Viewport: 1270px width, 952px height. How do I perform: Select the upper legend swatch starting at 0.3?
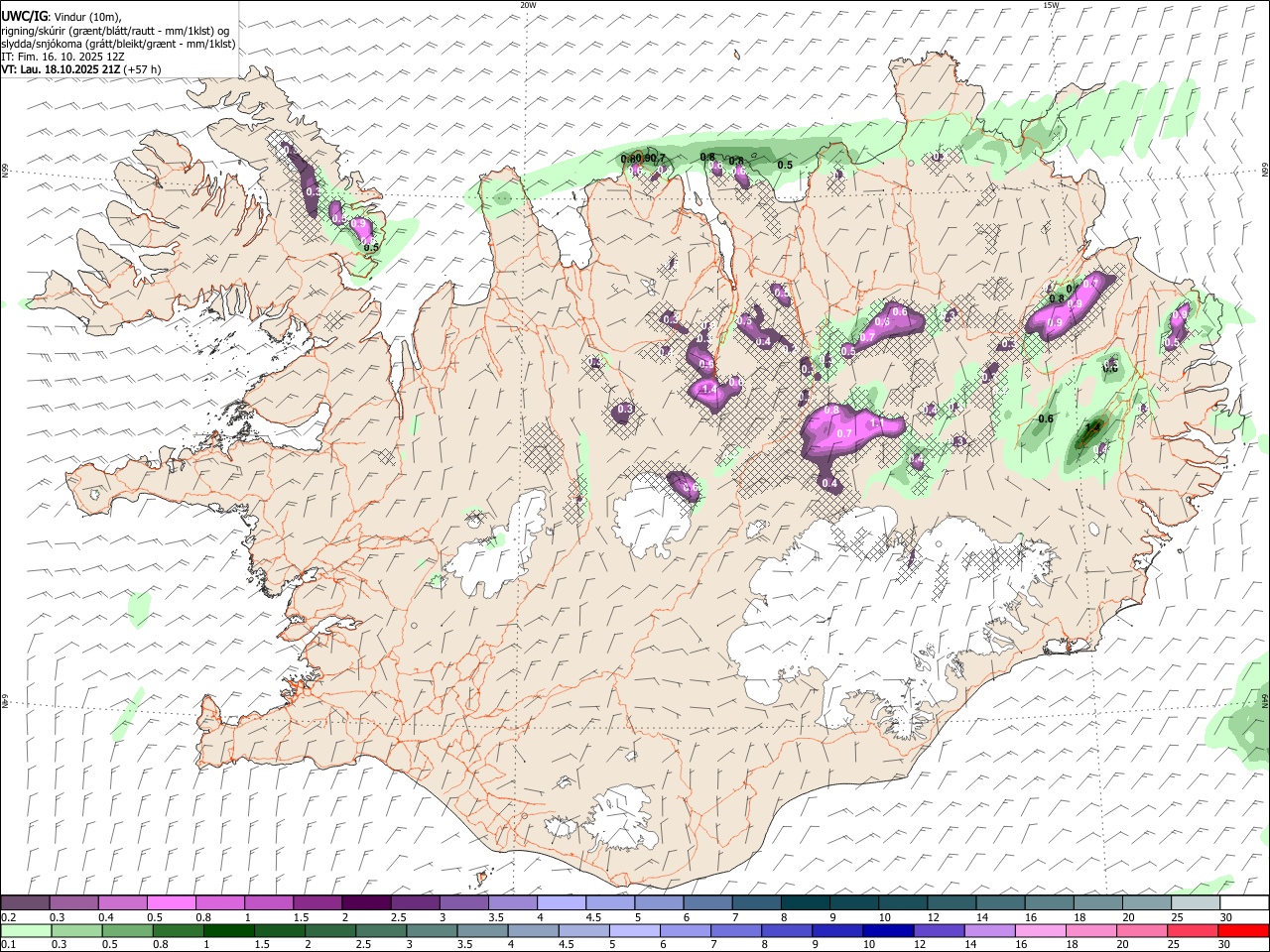click(x=74, y=903)
